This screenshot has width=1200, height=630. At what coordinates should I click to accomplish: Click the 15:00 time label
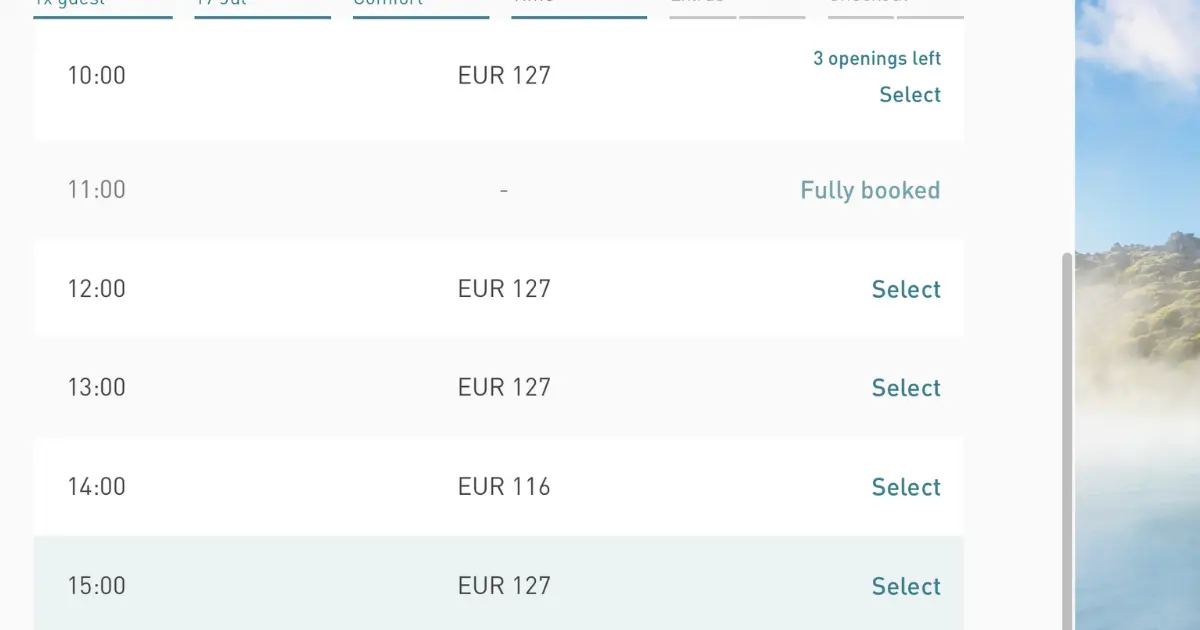(97, 585)
